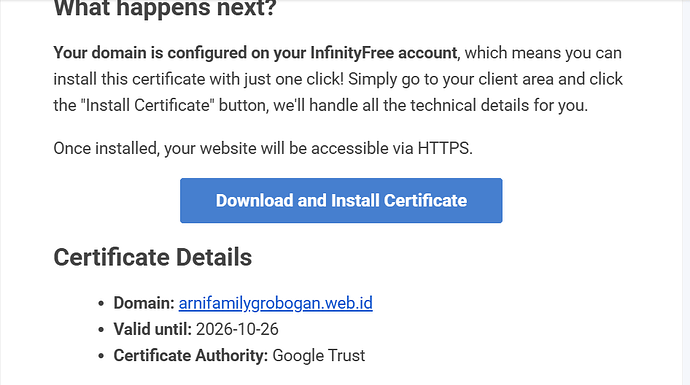This screenshot has width=690, height=385.
Task: Click the expiry date 2026-10-26
Action: click(x=237, y=329)
